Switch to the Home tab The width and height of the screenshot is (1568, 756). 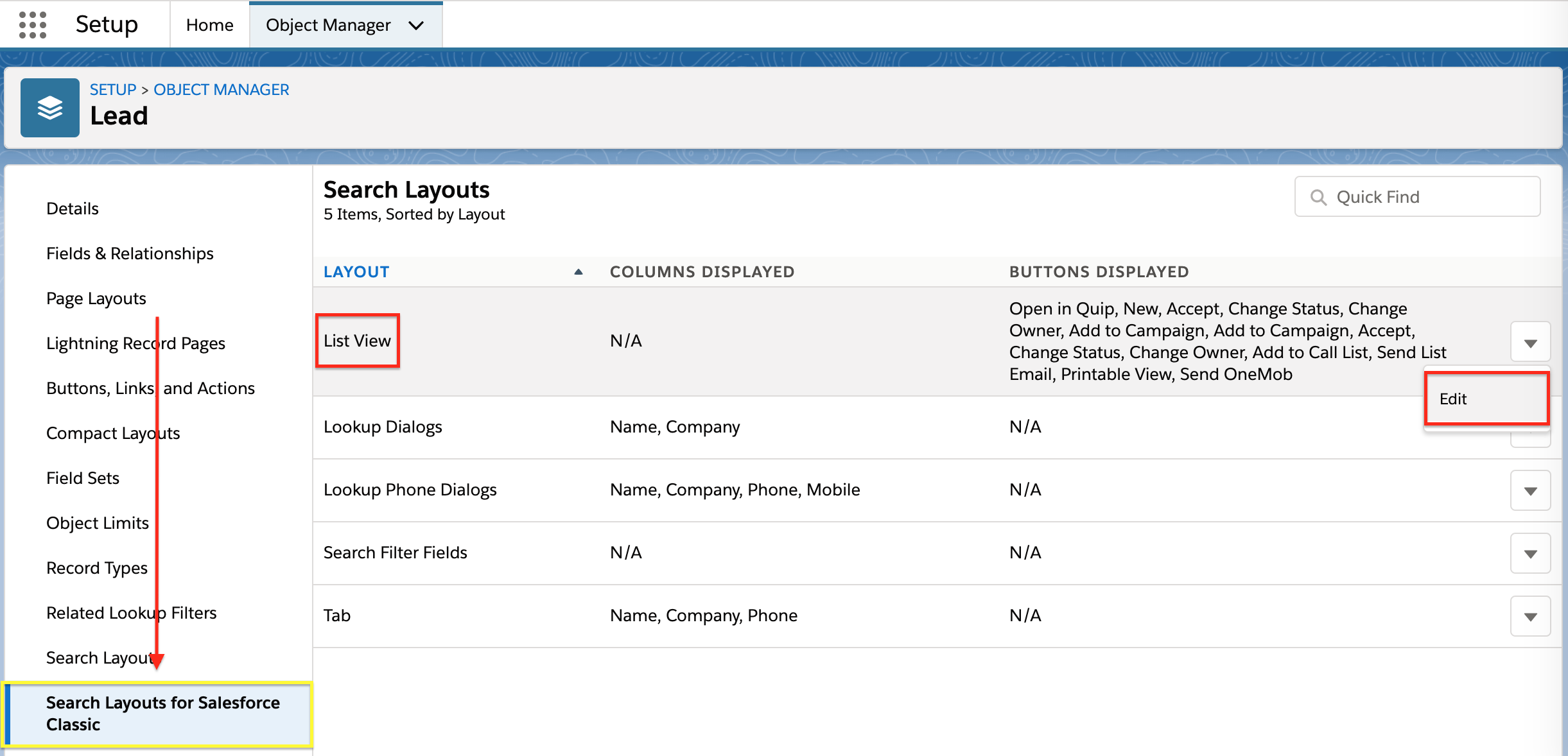(x=209, y=25)
